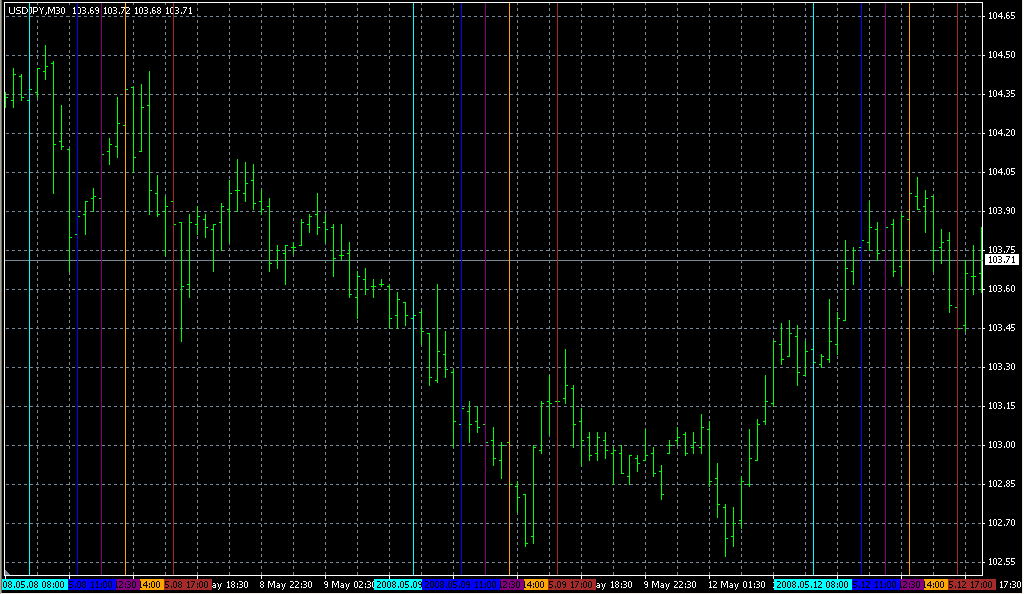Click the 8 May 22:30 time axis label
Viewport: 1024px width, 594px height.
[x=286, y=585]
